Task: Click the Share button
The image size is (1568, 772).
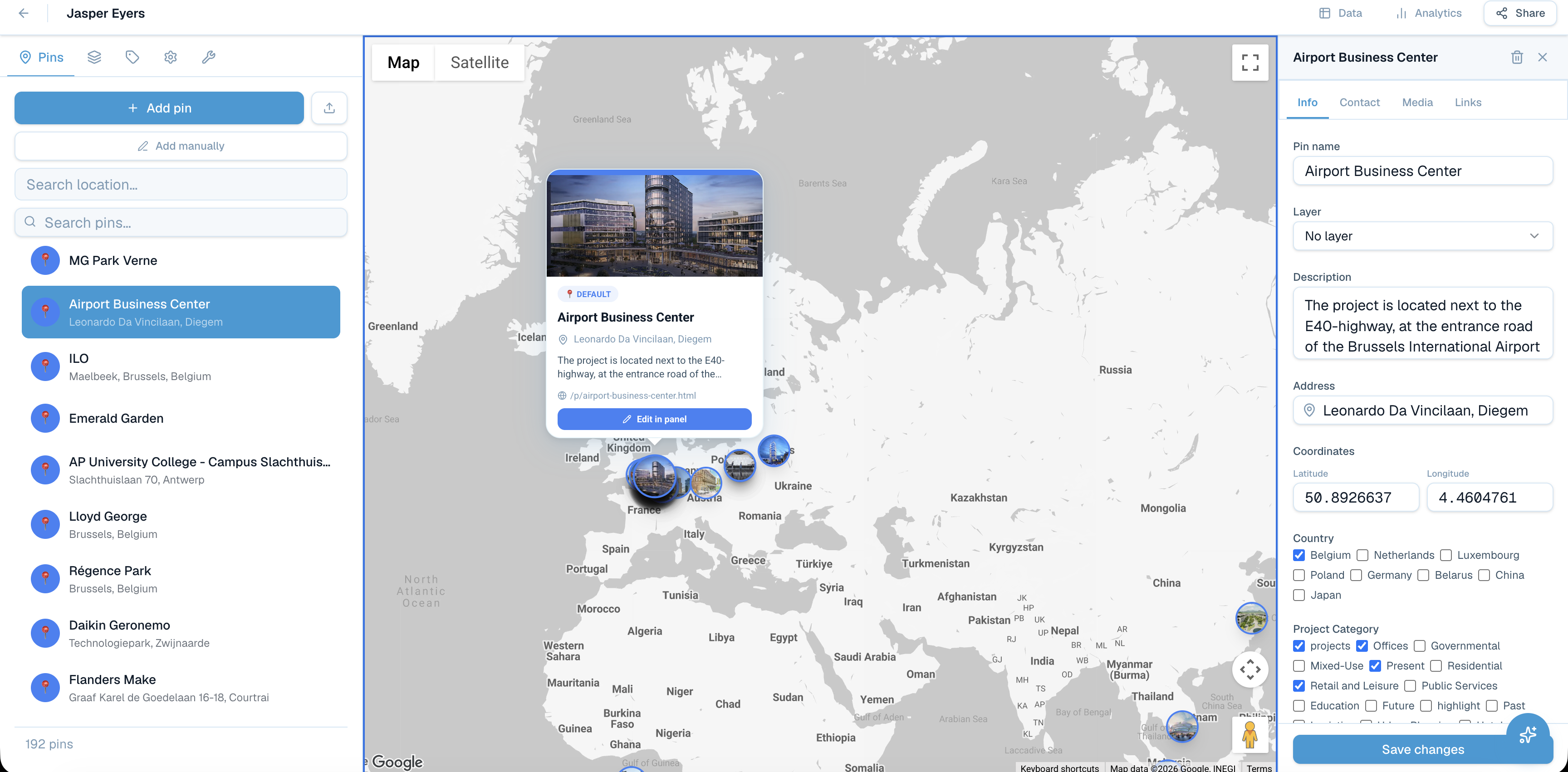Action: tap(1520, 14)
